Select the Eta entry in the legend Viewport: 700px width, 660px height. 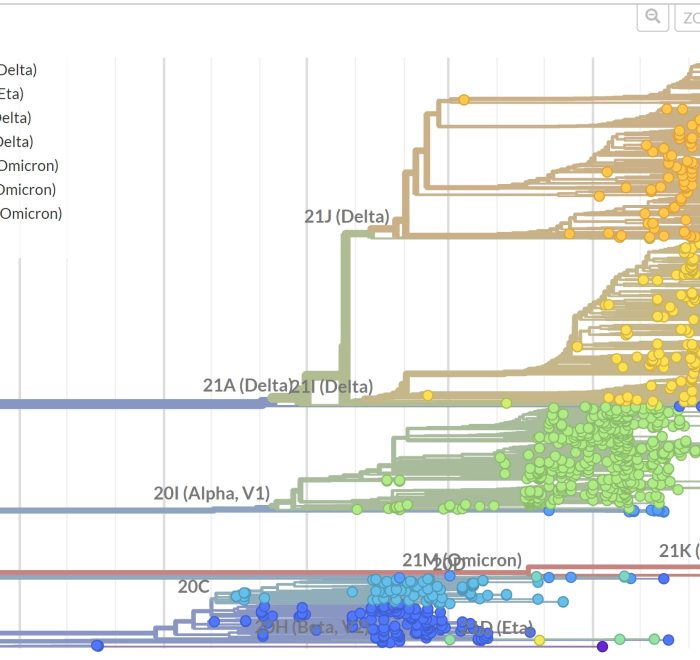tap(11, 94)
